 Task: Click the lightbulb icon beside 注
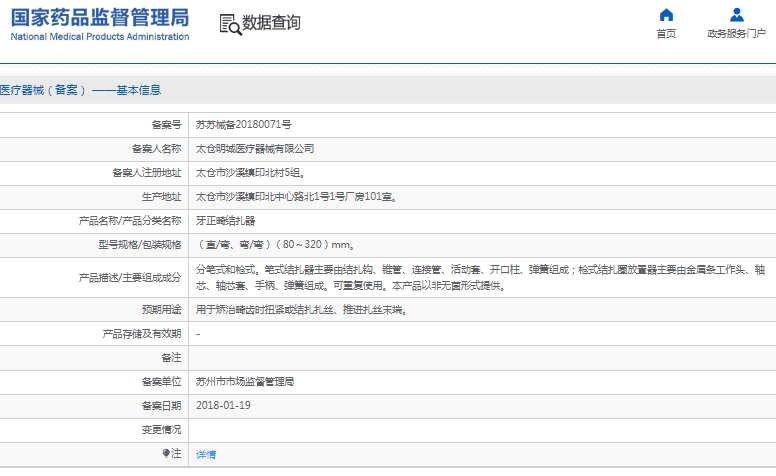coord(166,453)
